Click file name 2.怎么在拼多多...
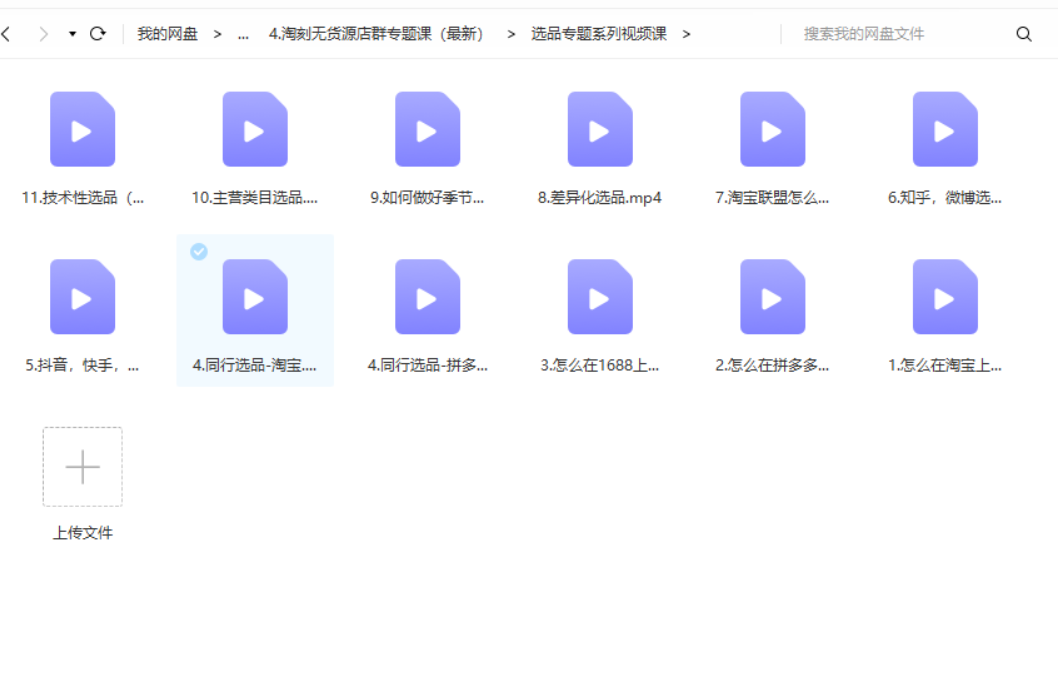1058x687 pixels. tap(772, 366)
